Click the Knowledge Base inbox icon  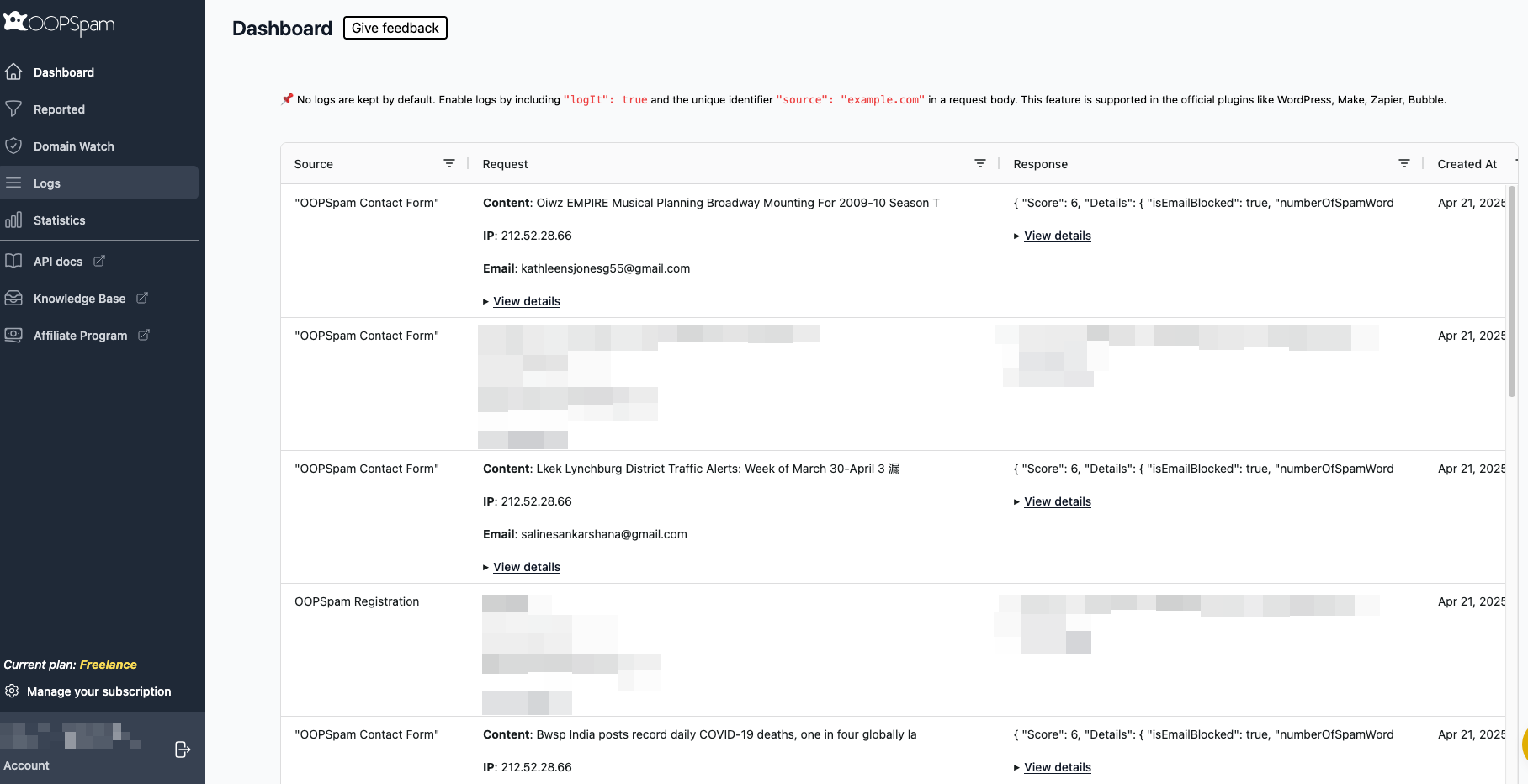13,298
